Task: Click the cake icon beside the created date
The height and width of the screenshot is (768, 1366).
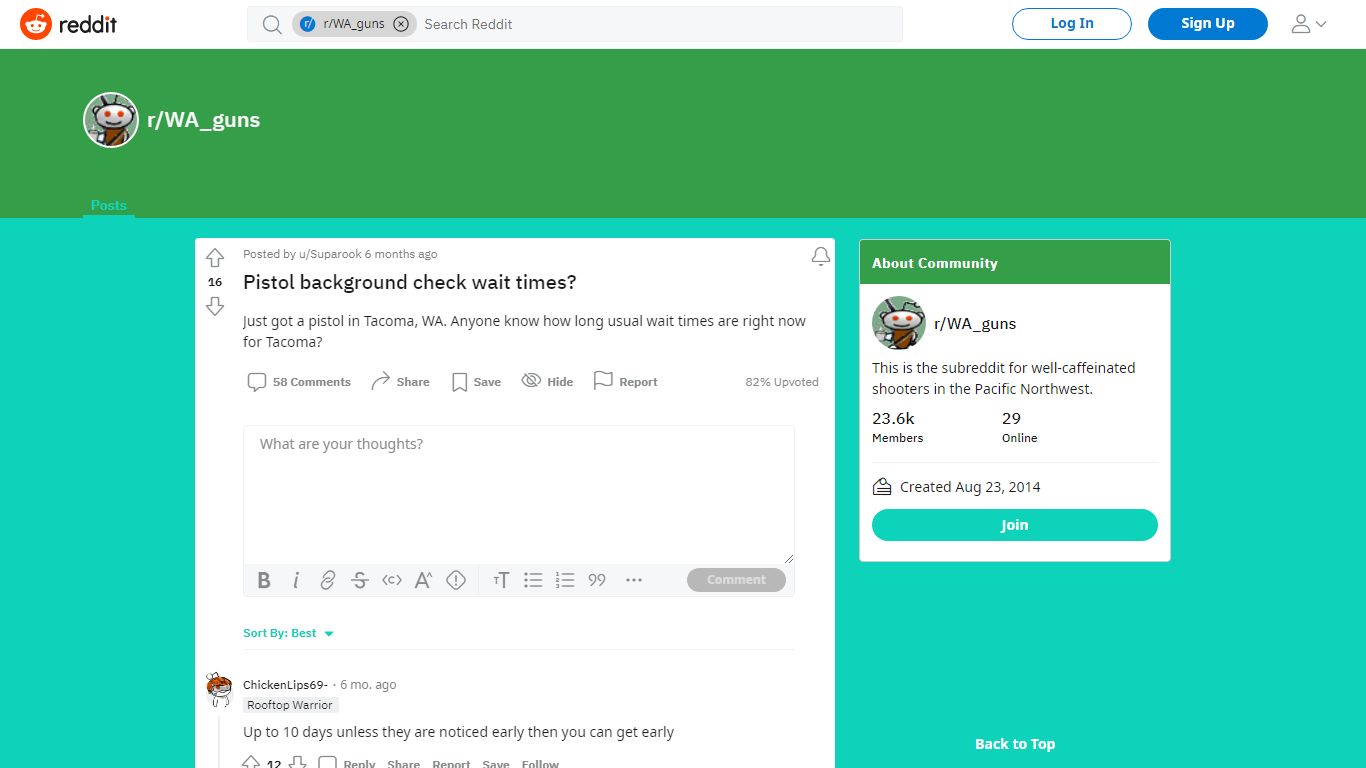Action: click(882, 487)
